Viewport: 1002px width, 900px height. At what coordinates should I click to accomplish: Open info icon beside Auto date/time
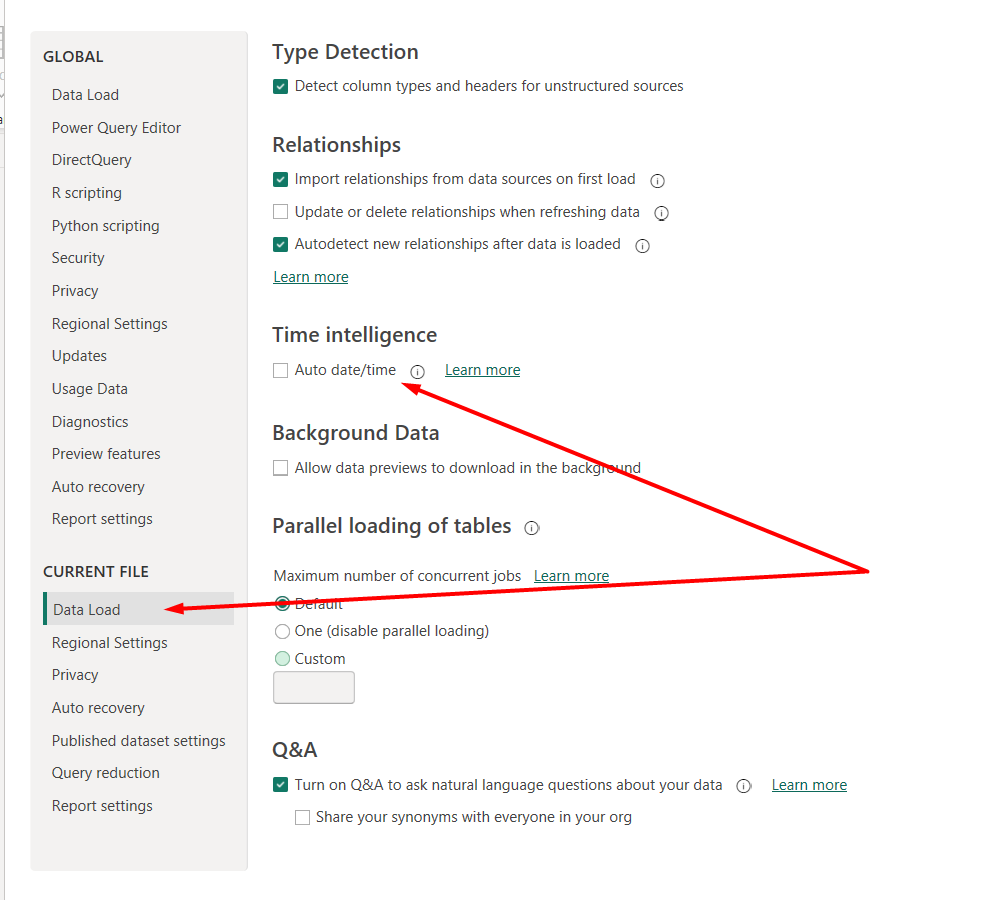[x=417, y=371]
